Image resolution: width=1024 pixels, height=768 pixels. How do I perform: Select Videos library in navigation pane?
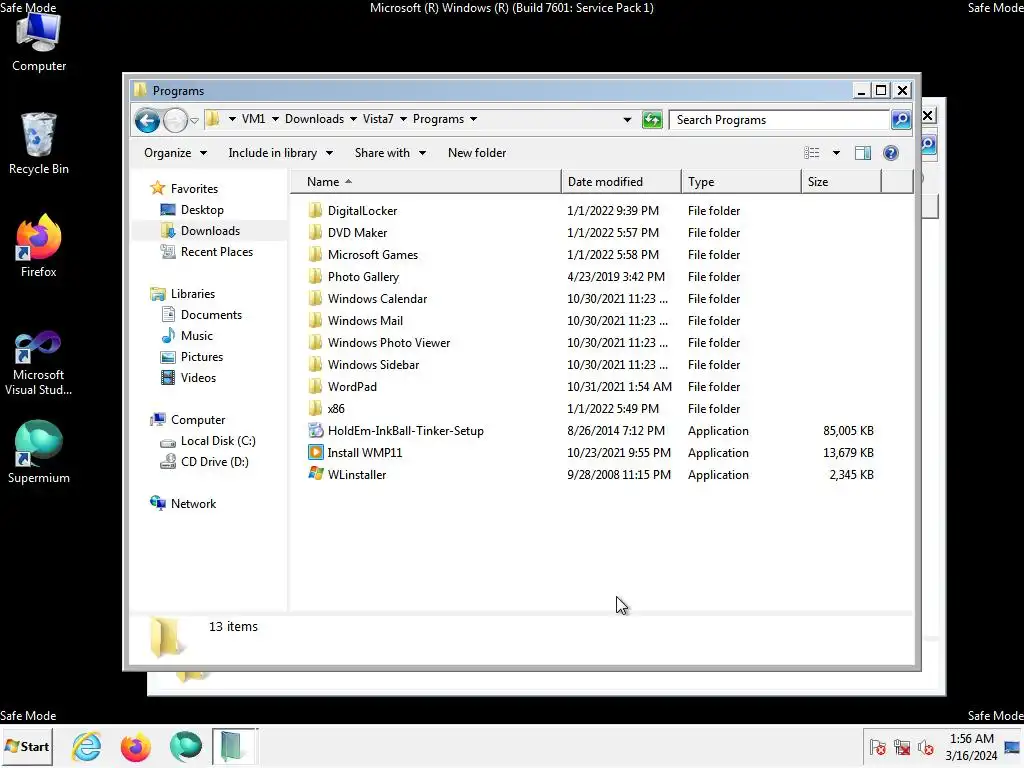(198, 377)
